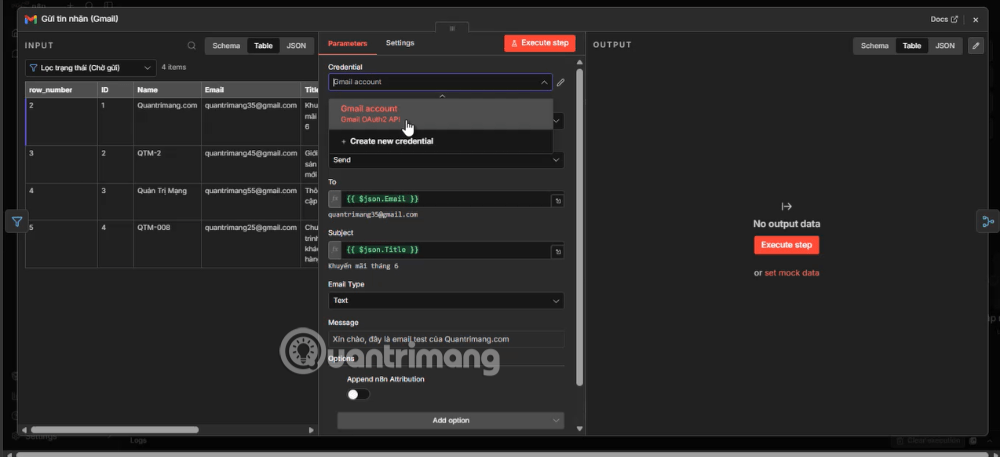This screenshot has width=1000, height=457.
Task: Open the Parameters tab
Action: coord(348,43)
